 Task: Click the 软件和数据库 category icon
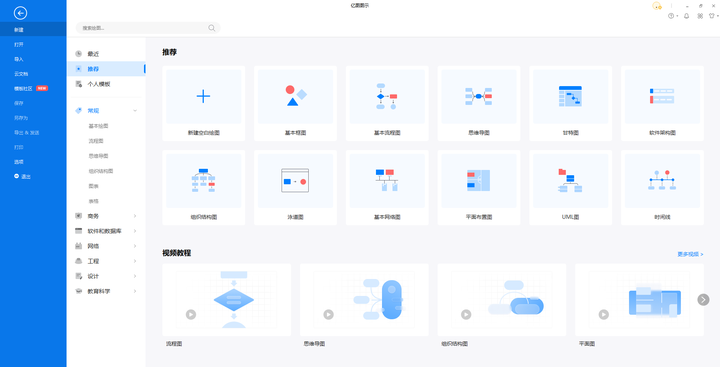point(79,231)
